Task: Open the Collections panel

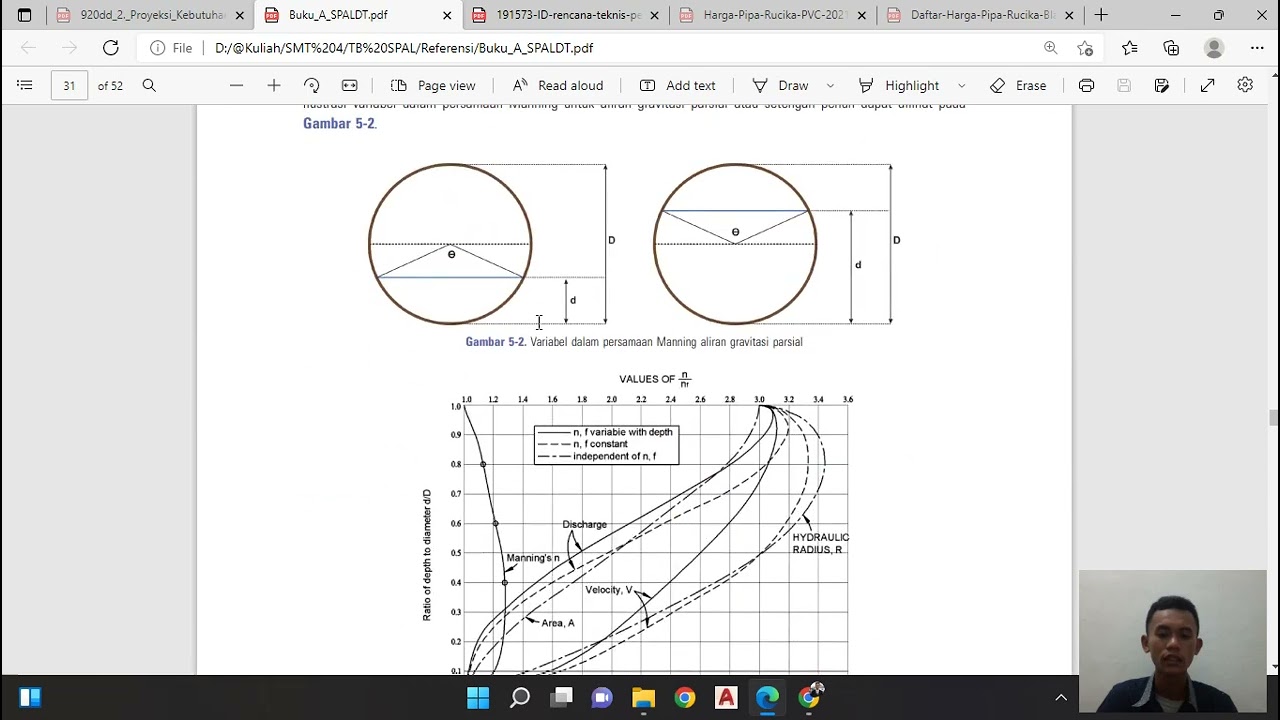Action: 1171,48
